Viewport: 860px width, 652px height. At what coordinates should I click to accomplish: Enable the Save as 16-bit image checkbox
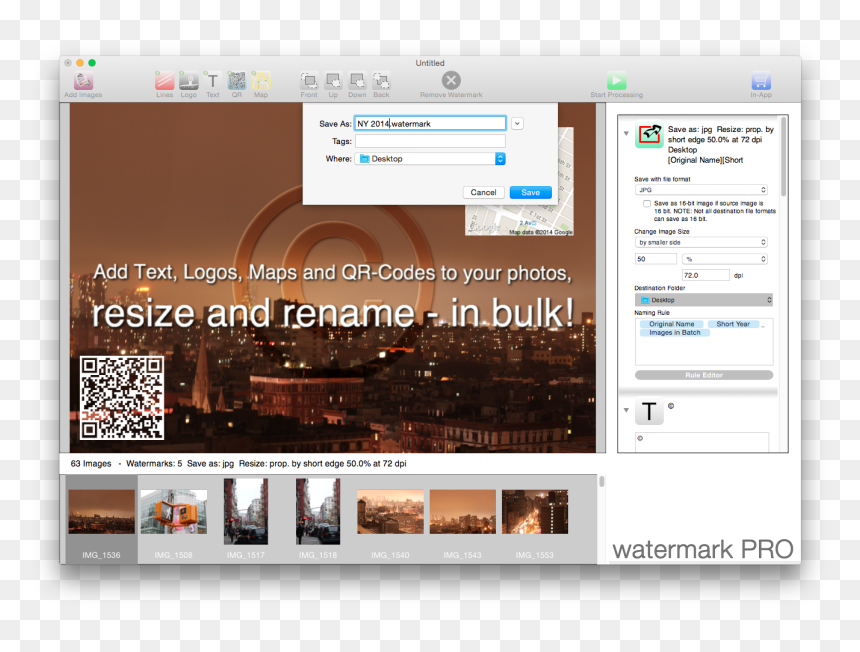point(647,203)
